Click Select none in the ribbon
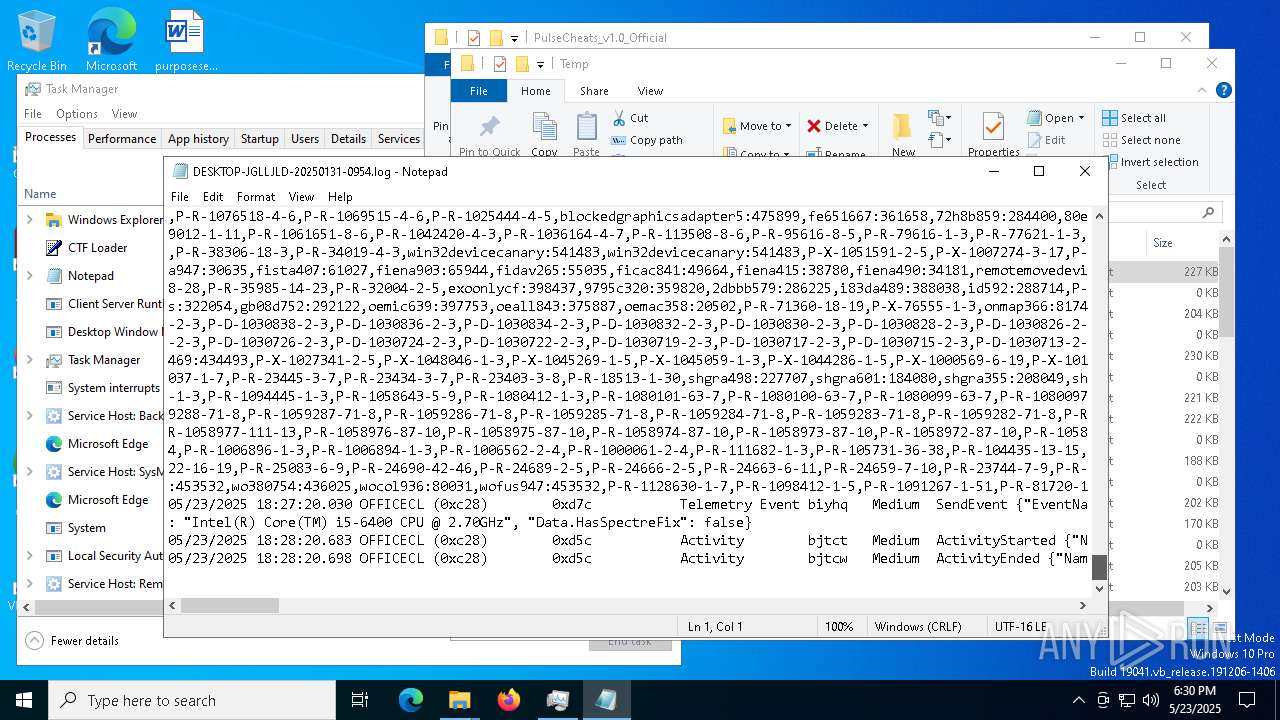This screenshot has height=720, width=1280. pyautogui.click(x=1141, y=140)
